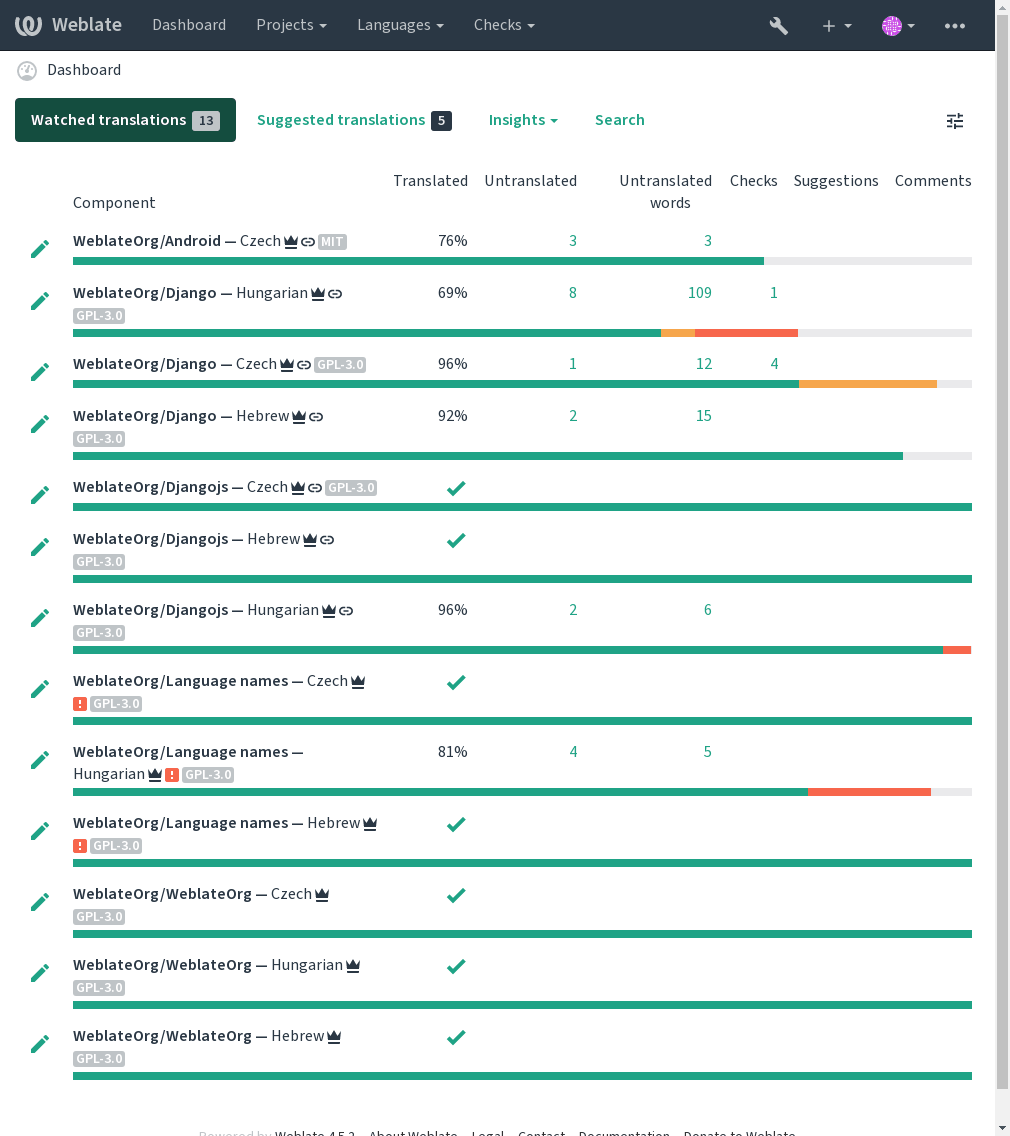This screenshot has height=1136, width=1010.
Task: Click edit pencil for WeblateOrg/WeblateOrg Hebrew
Action: [40, 1045]
